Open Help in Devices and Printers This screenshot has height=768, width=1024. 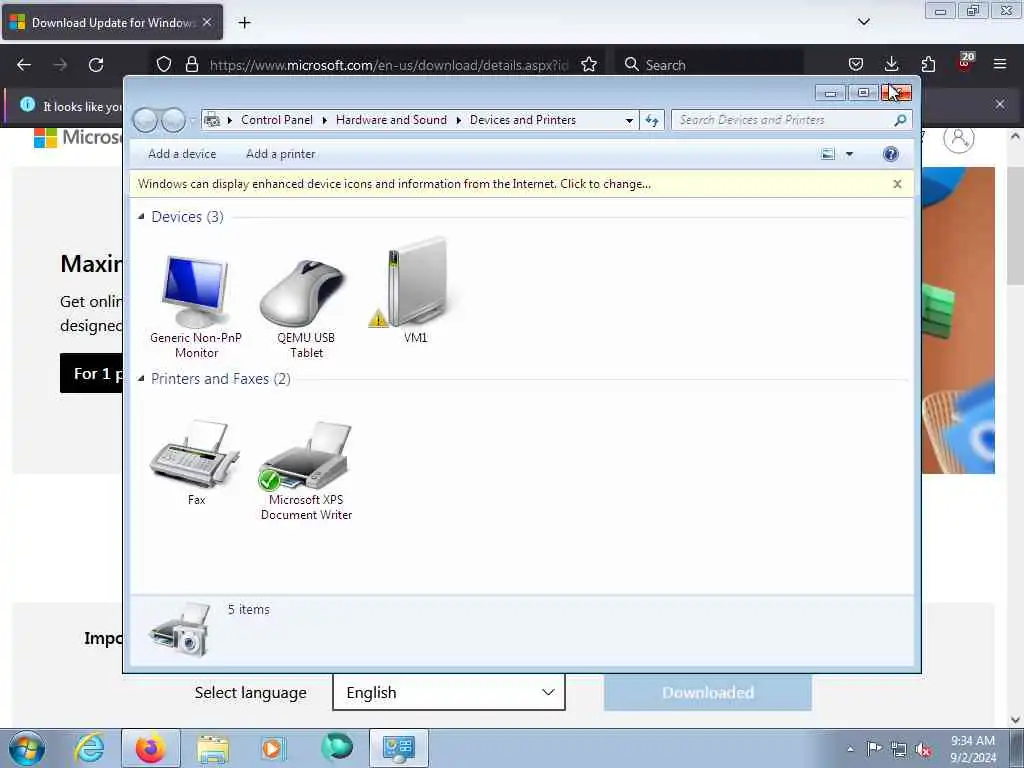(x=890, y=154)
